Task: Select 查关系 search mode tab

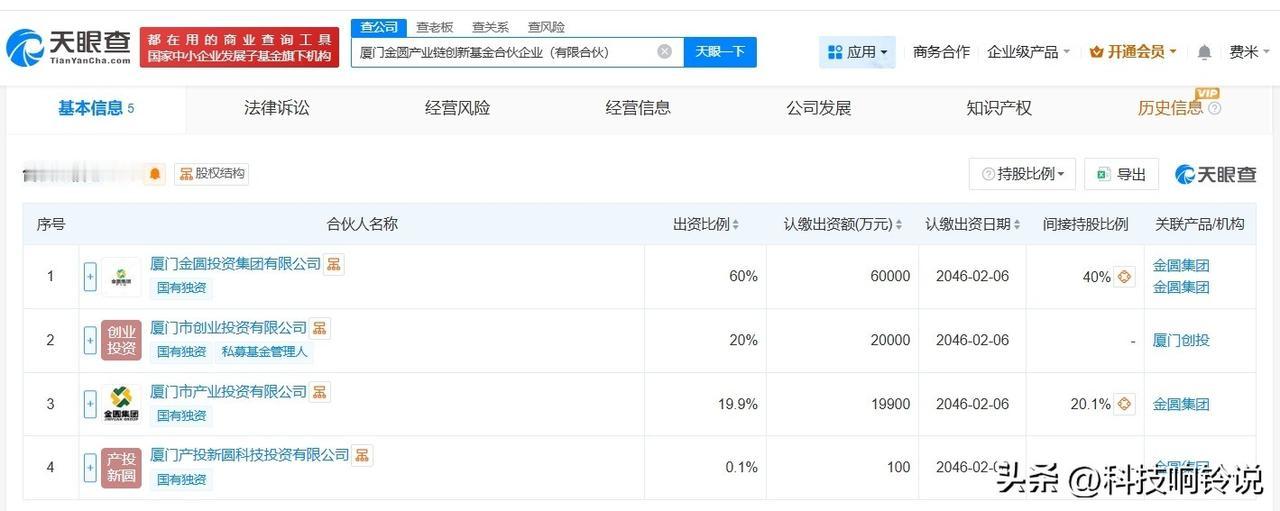Action: click(x=490, y=27)
